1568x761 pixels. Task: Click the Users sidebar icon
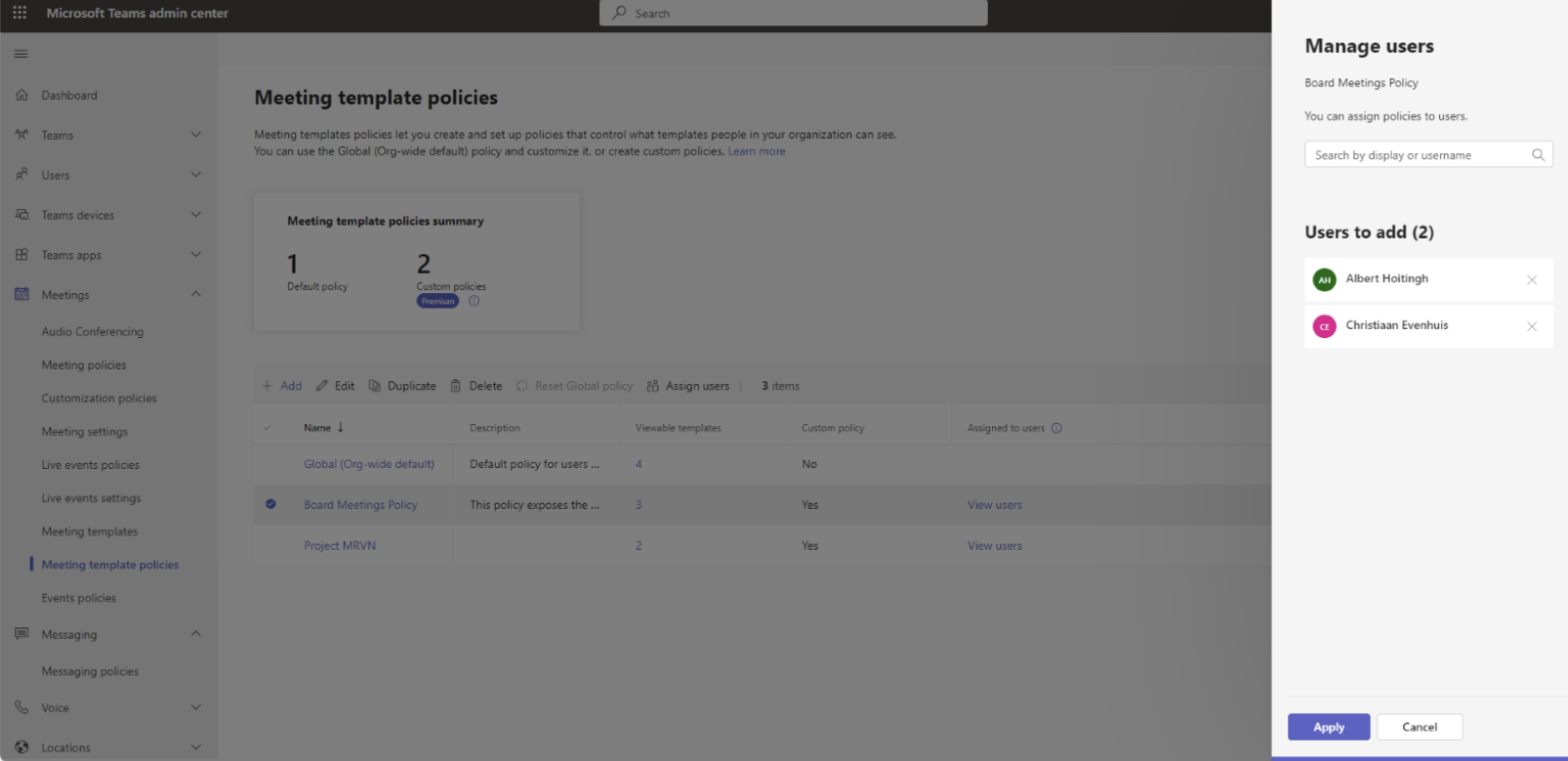[x=21, y=175]
